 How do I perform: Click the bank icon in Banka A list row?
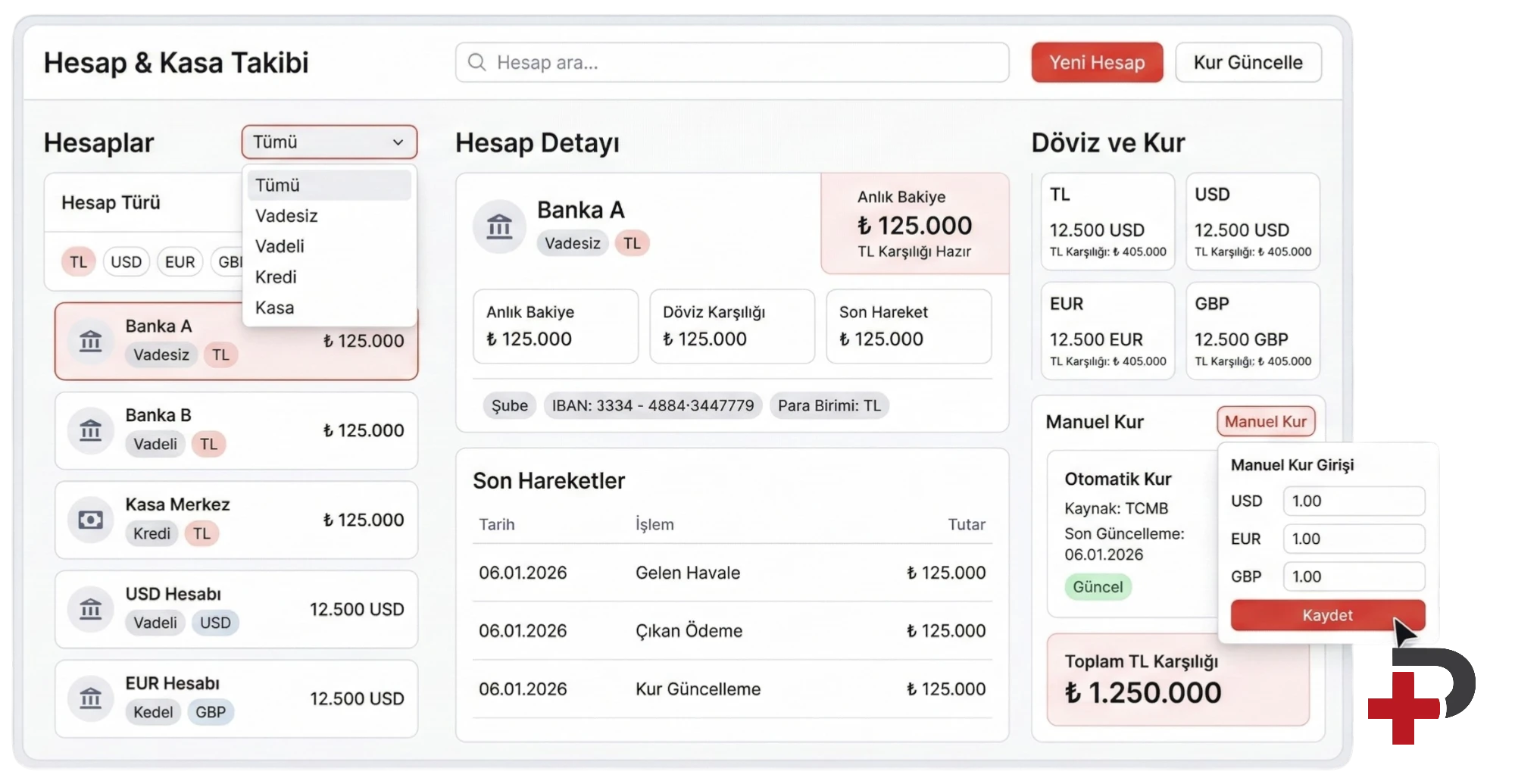pos(91,341)
